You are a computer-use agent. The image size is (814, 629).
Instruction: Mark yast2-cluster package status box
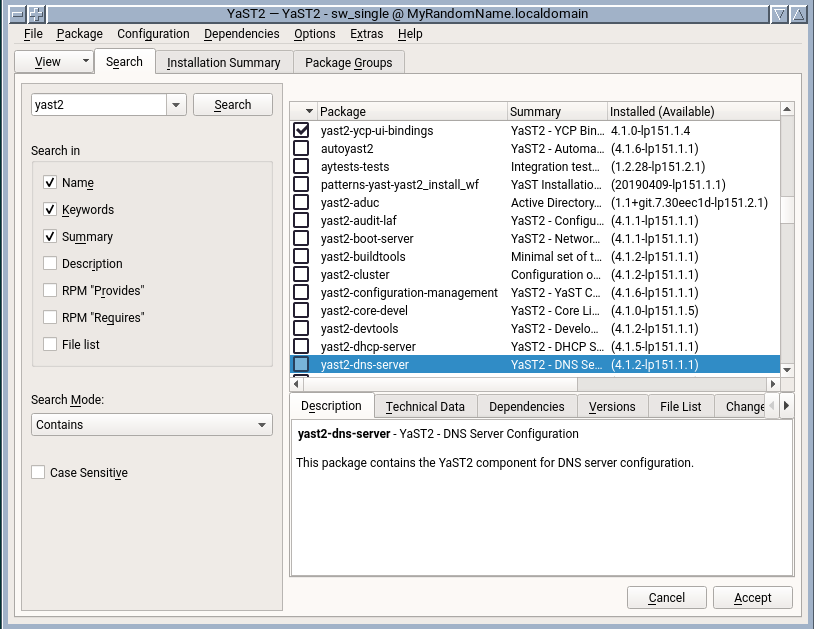click(x=301, y=275)
